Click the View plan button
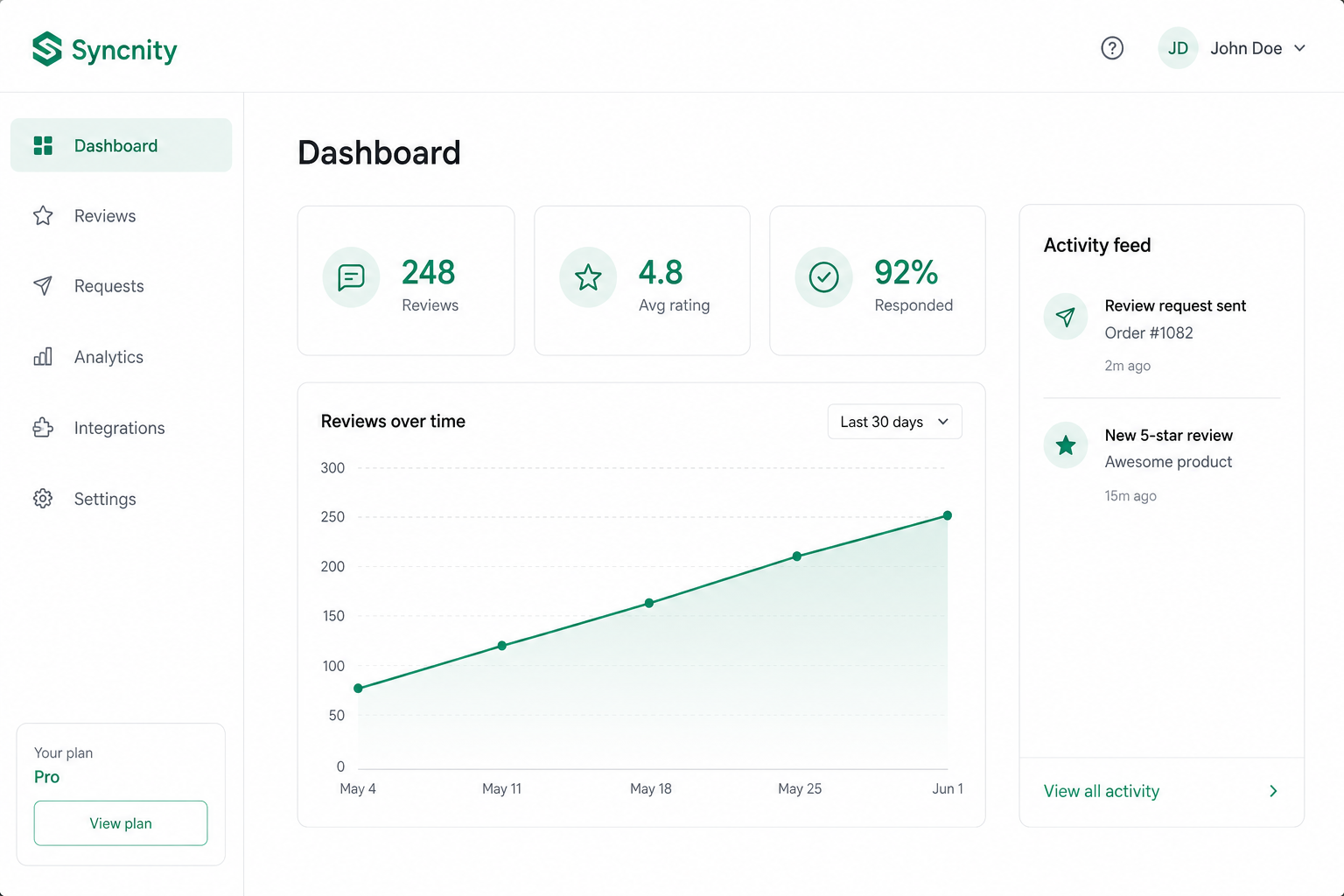The height and width of the screenshot is (896, 1344). [121, 823]
